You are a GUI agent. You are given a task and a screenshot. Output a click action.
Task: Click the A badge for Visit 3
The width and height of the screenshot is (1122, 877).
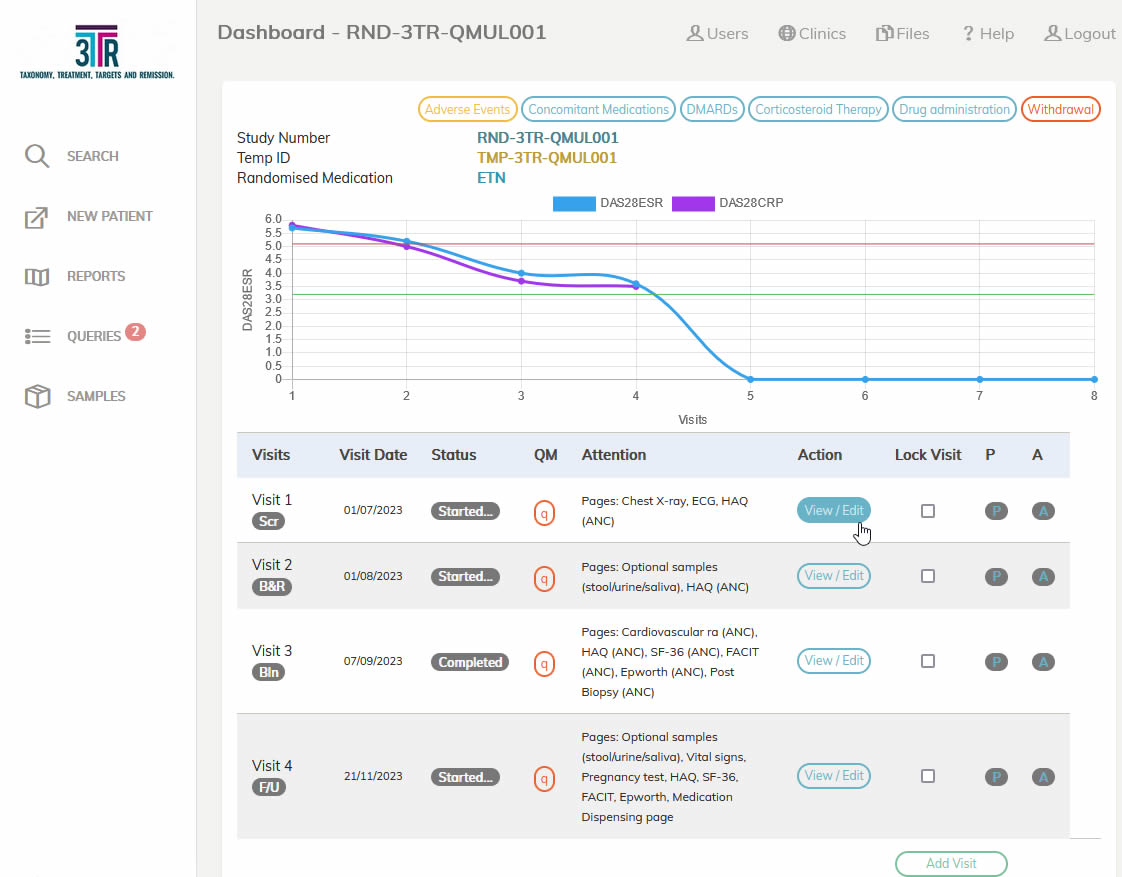point(1043,662)
